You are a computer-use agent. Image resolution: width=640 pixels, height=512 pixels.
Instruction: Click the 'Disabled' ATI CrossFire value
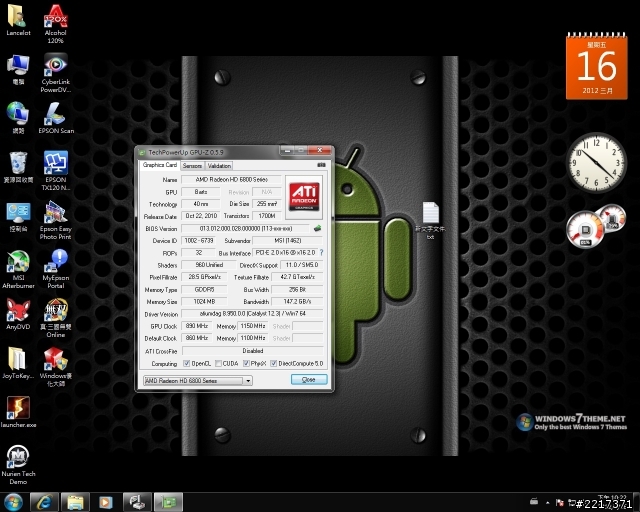(253, 351)
